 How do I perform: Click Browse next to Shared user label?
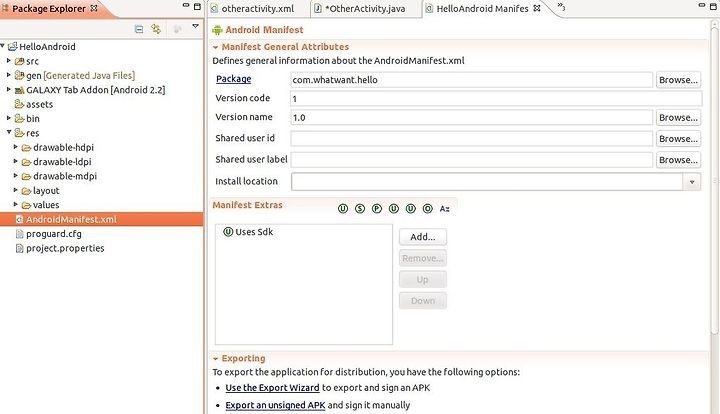[x=678, y=160]
